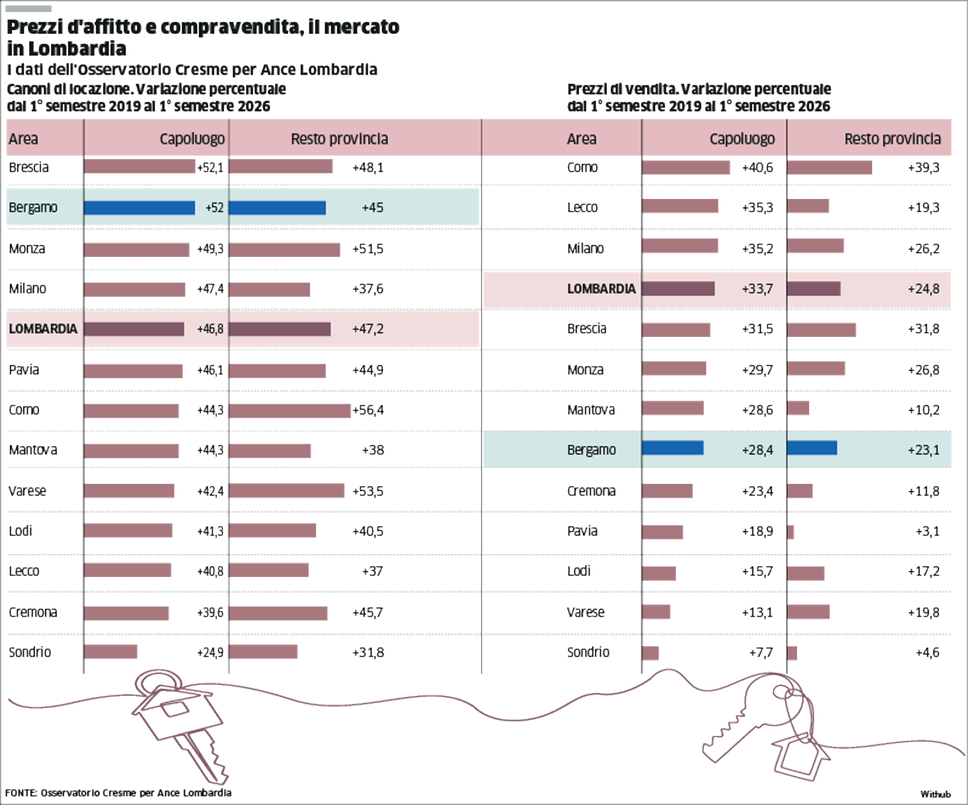Image resolution: width=968 pixels, height=805 pixels.
Task: Click the Pavia +3,1 Resto provincia value
Action: tap(927, 531)
